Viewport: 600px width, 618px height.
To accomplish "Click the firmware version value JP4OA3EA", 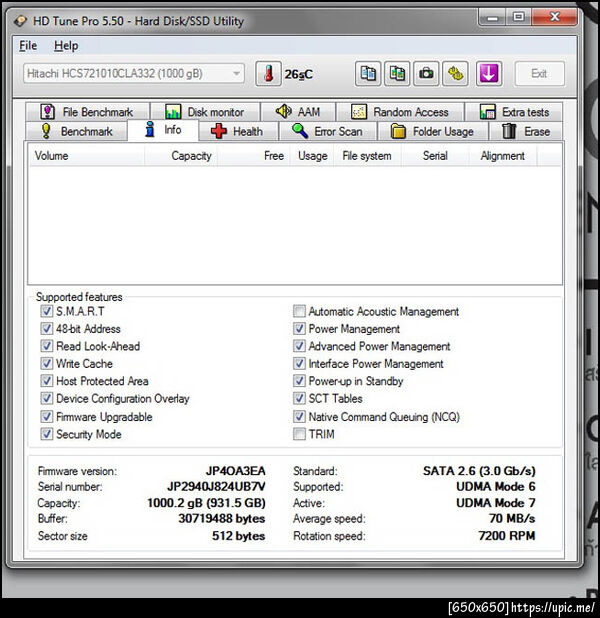I will (x=235, y=471).
